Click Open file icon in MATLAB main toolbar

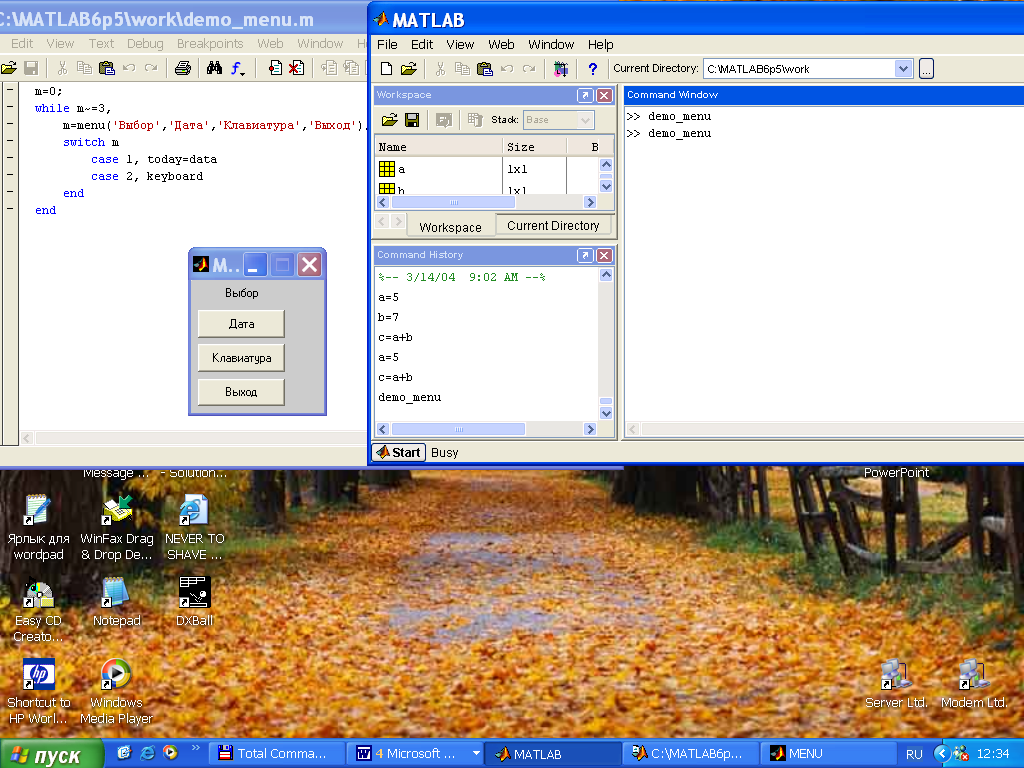[409, 69]
